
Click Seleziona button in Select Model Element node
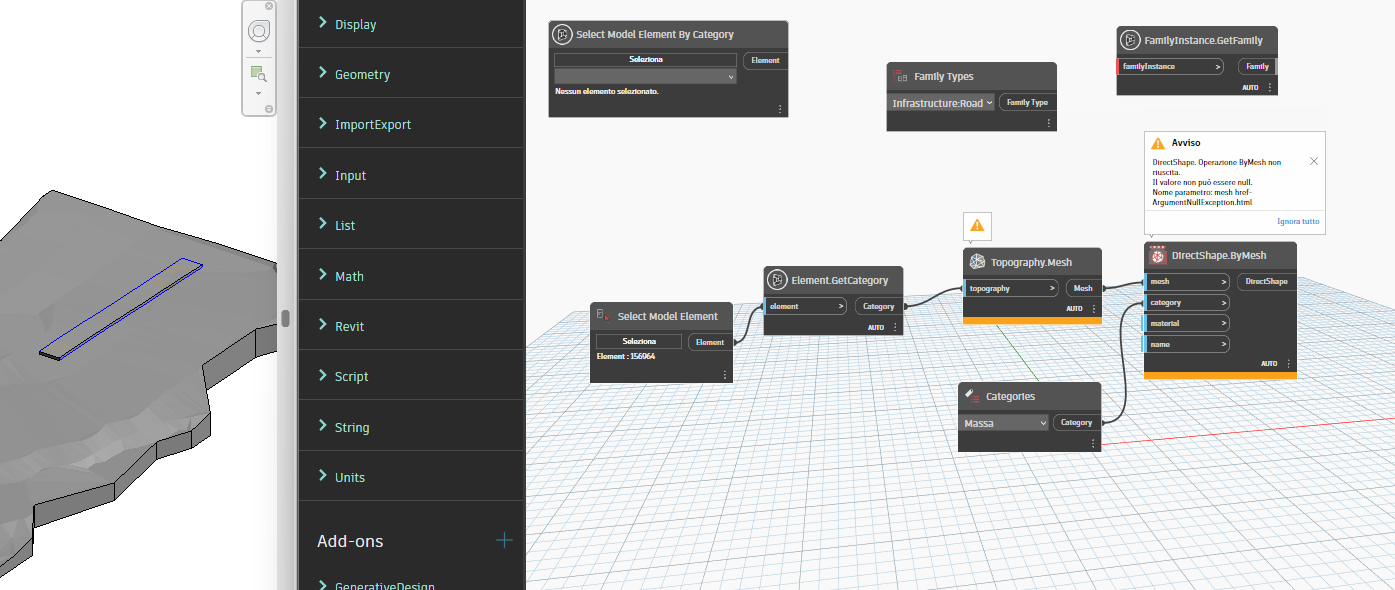(x=639, y=341)
